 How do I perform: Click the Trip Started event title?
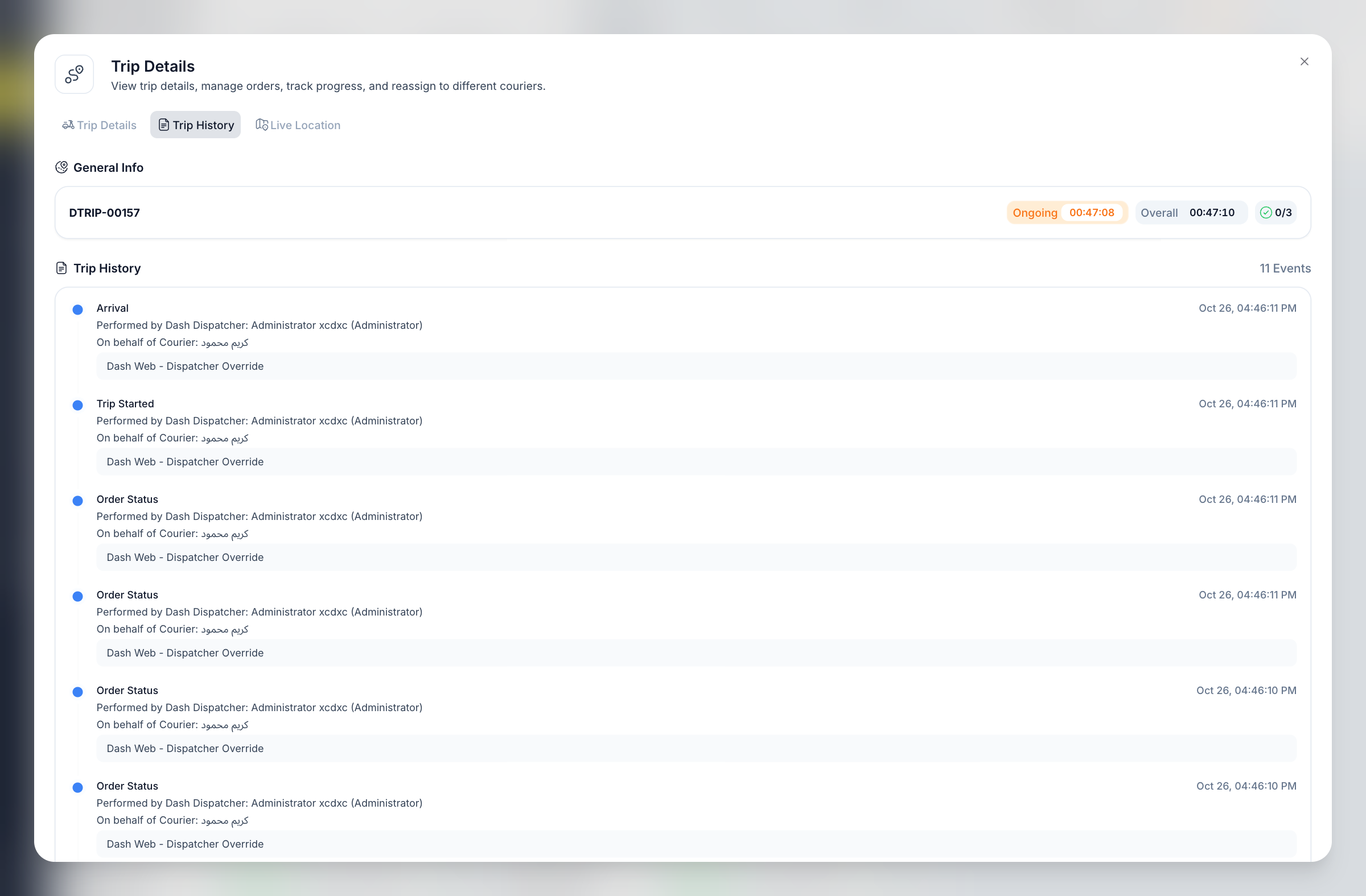pyautogui.click(x=125, y=404)
